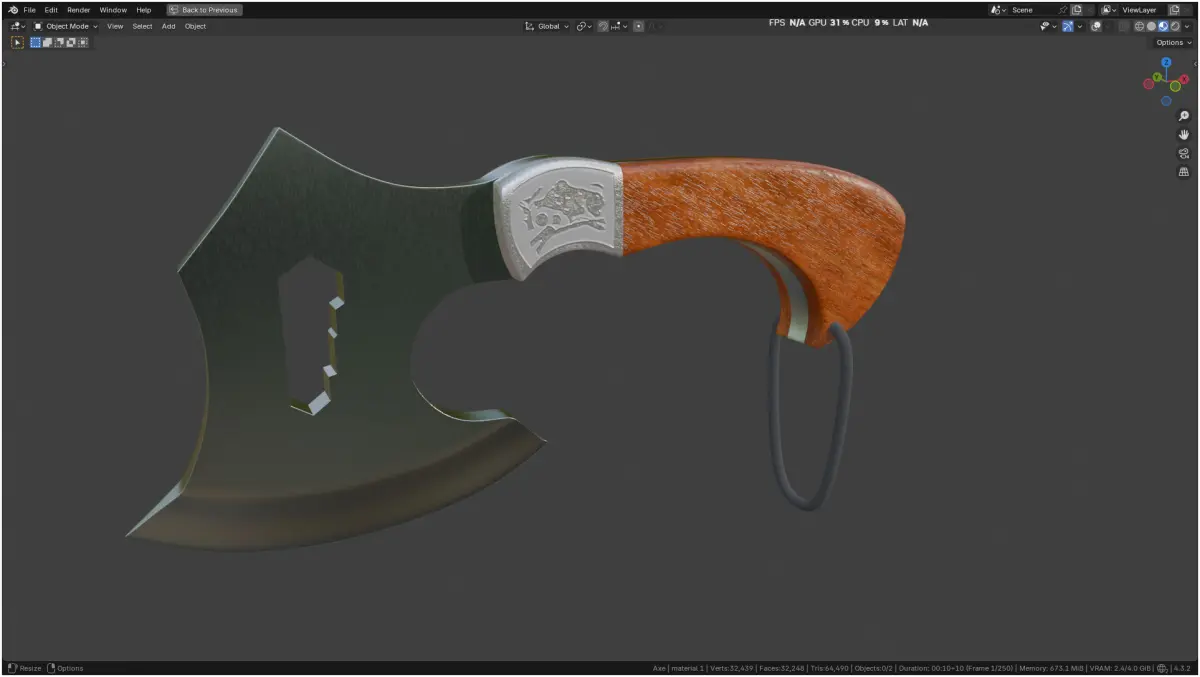Open the editor type selector dropdown
This screenshot has height=677, width=1200.
tap(18, 26)
